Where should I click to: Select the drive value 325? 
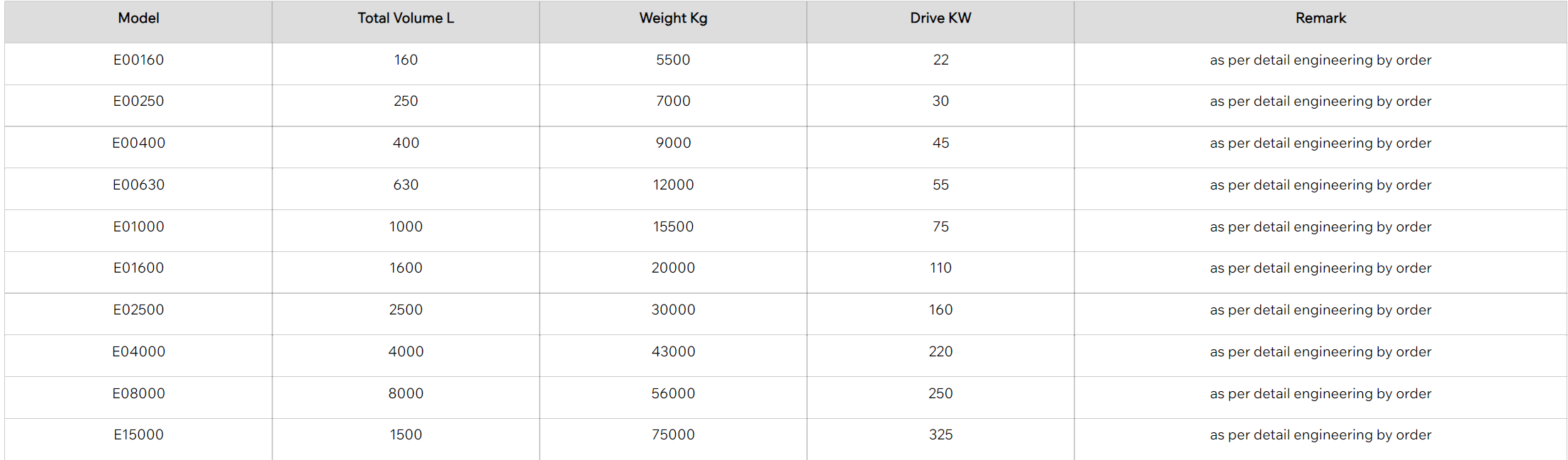(x=940, y=435)
